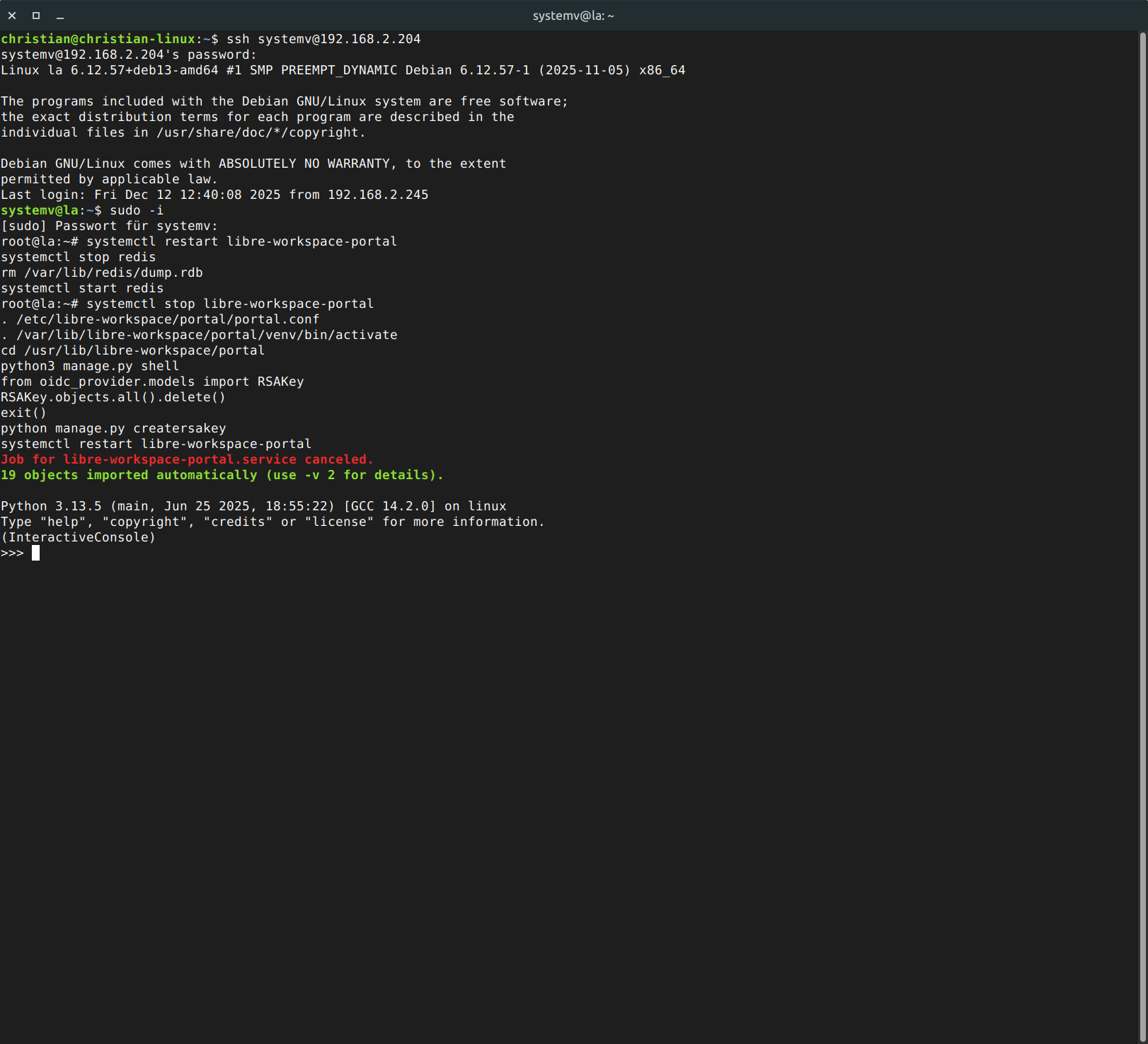1148x1044 pixels.
Task: Click the ssh systemv@192.168.2.204 command
Action: [x=323, y=39]
